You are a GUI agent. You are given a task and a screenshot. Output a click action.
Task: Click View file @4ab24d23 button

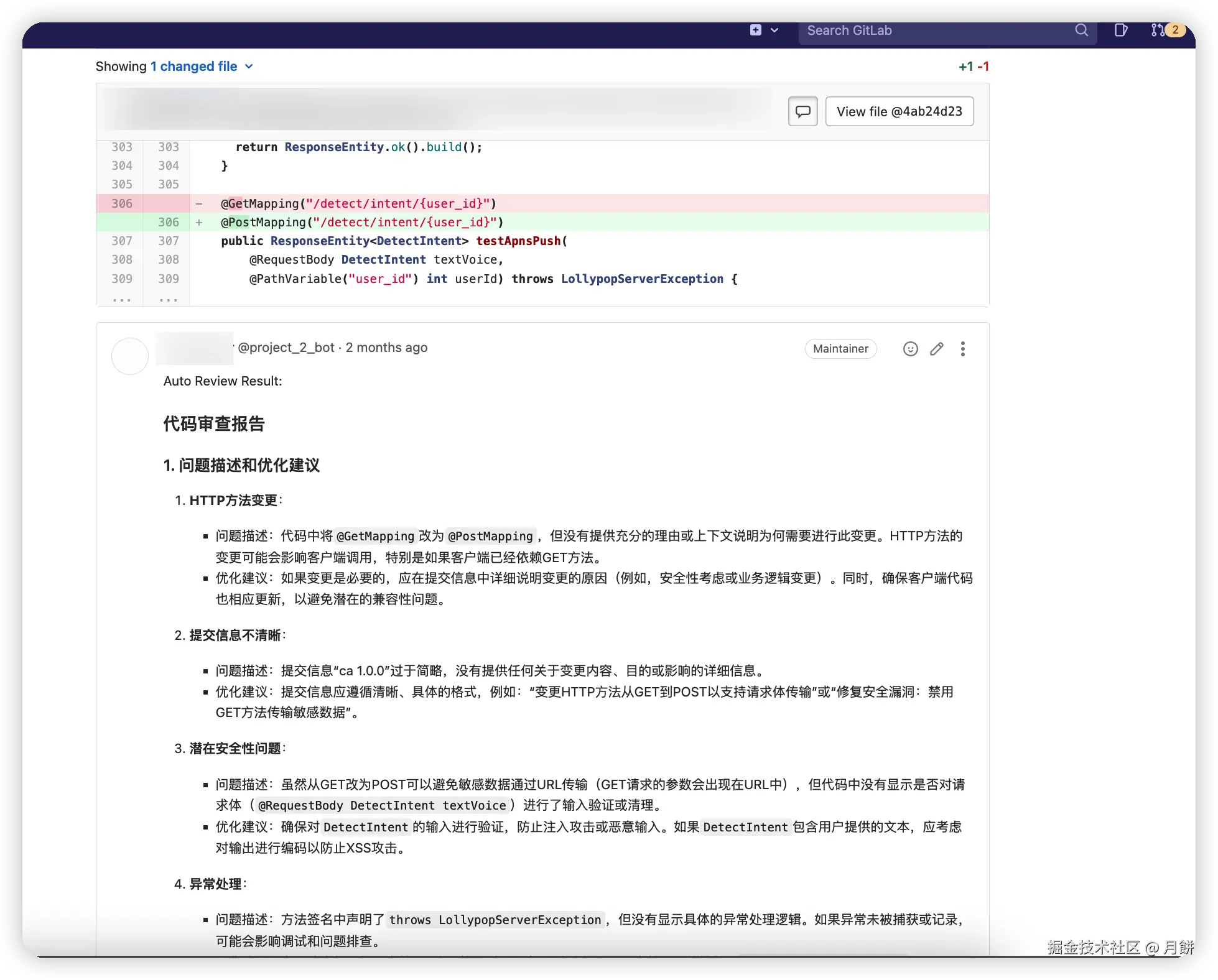[899, 111]
